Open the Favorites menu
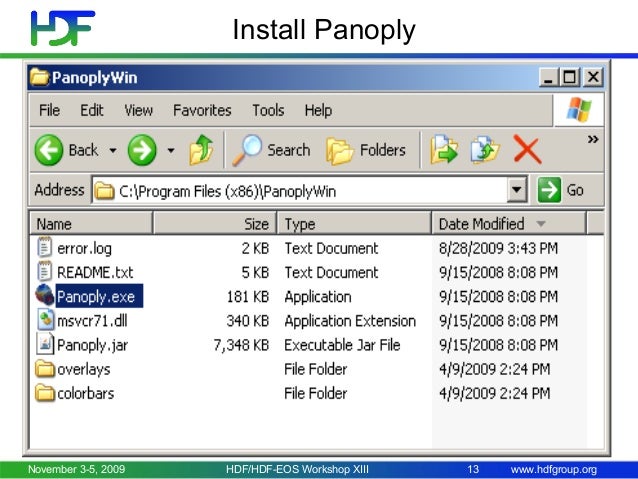This screenshot has width=638, height=479. click(202, 110)
